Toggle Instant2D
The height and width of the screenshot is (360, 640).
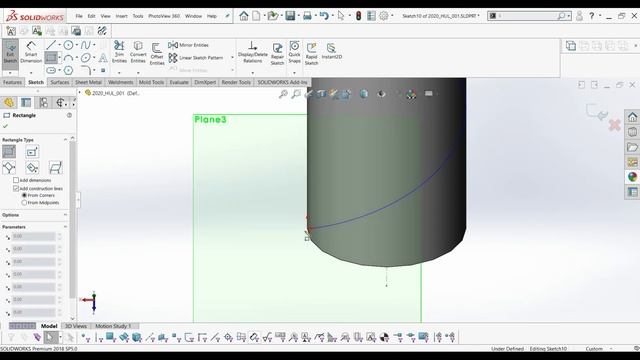pyautogui.click(x=331, y=51)
